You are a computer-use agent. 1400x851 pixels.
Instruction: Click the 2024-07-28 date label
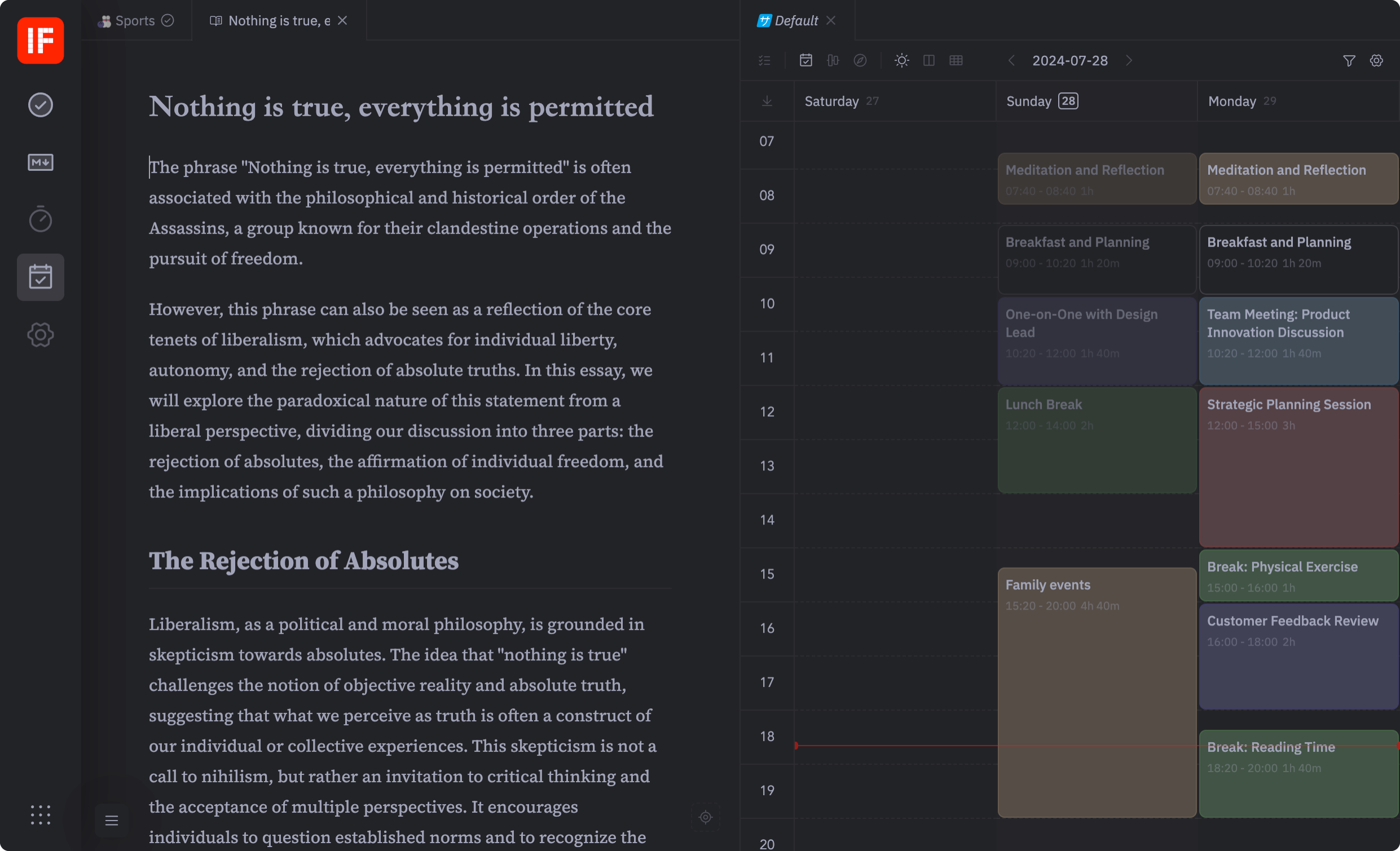tap(1069, 60)
